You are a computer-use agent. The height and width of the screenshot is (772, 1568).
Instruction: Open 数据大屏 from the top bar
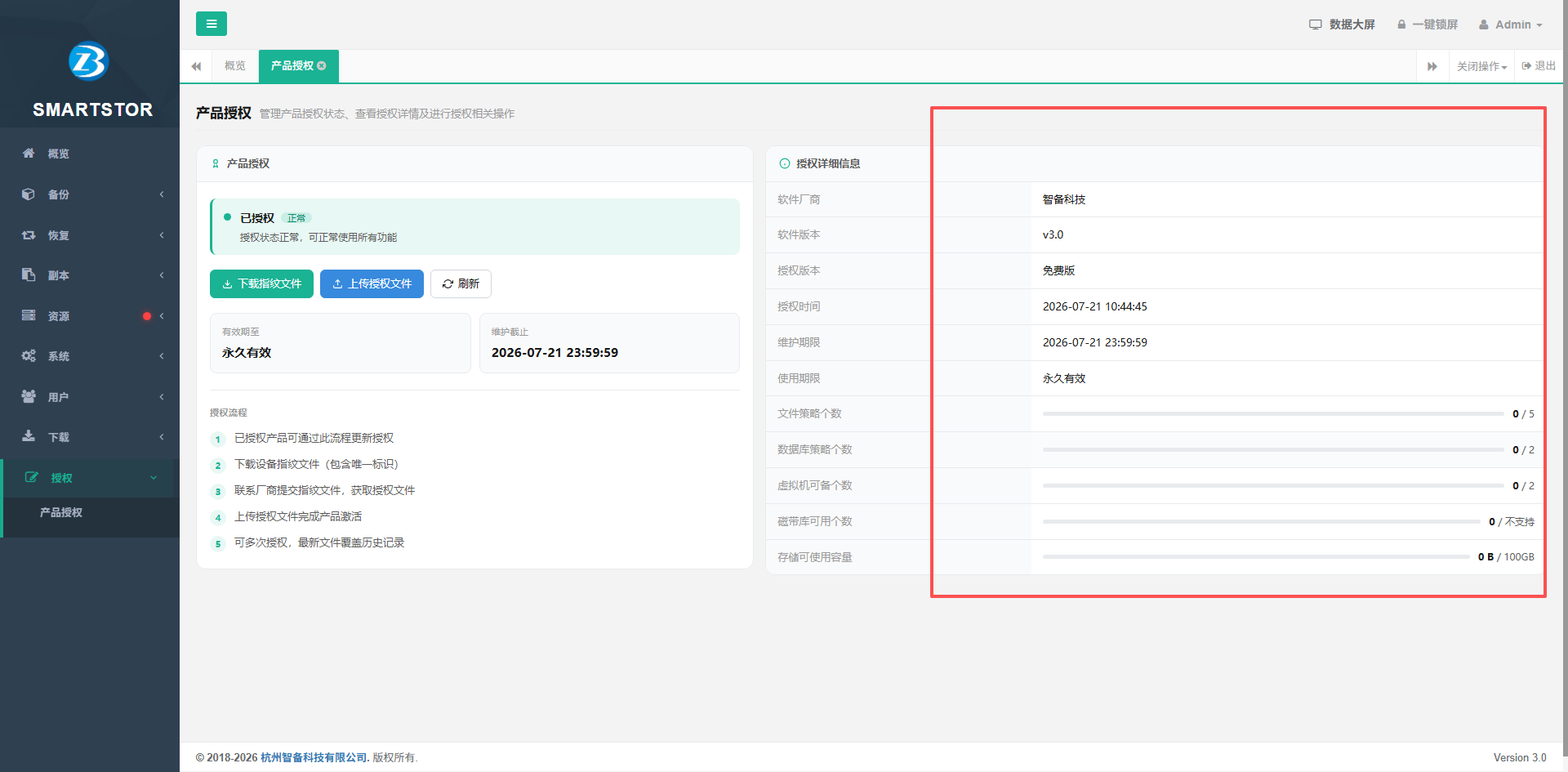[x=1342, y=25]
